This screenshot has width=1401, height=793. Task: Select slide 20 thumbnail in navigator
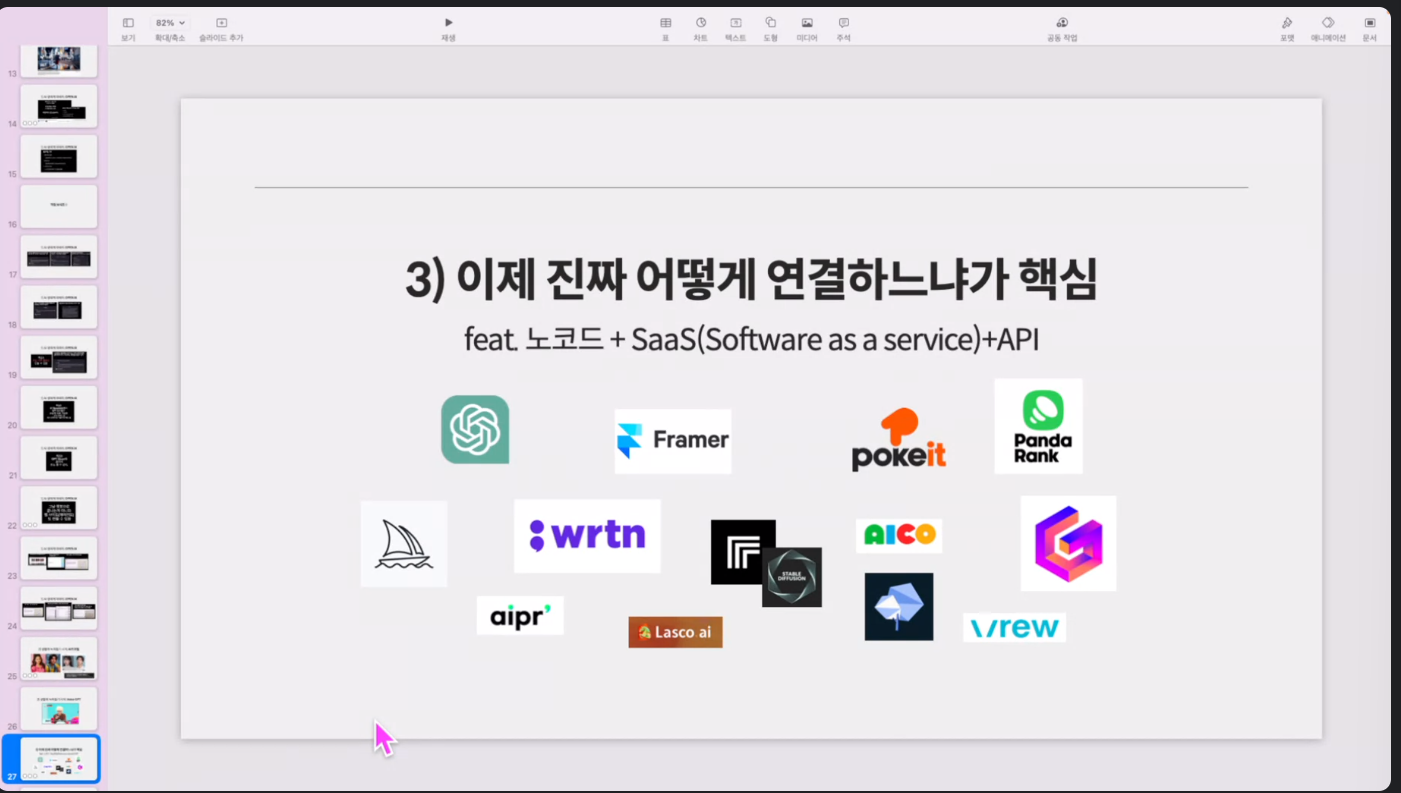click(59, 408)
